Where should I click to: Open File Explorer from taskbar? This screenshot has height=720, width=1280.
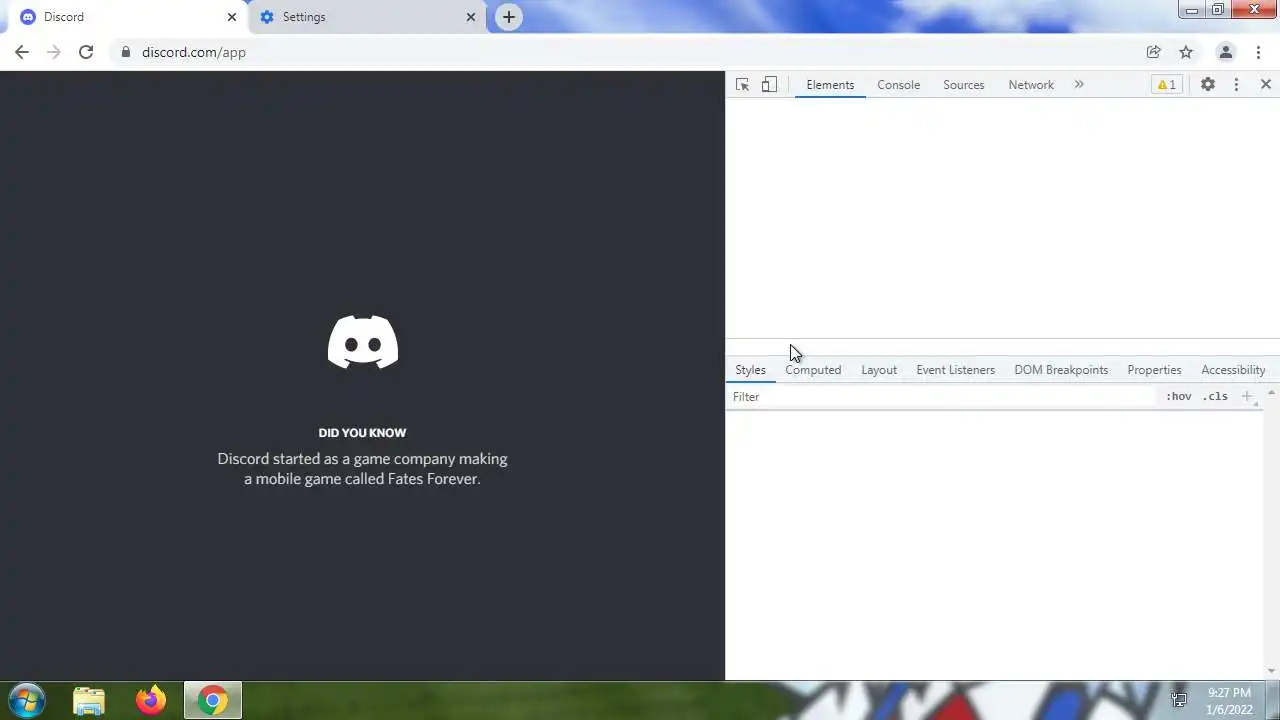click(89, 701)
